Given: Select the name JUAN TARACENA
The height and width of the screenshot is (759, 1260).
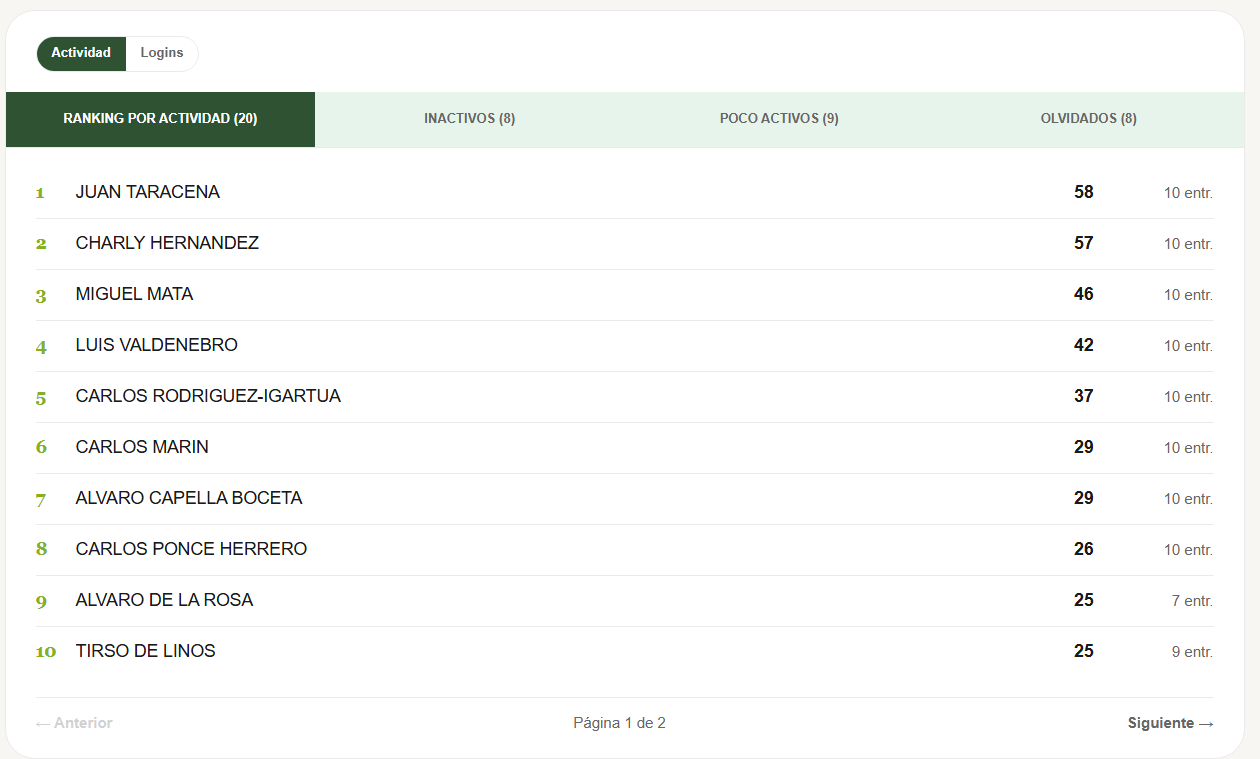Looking at the screenshot, I should click(x=147, y=192).
